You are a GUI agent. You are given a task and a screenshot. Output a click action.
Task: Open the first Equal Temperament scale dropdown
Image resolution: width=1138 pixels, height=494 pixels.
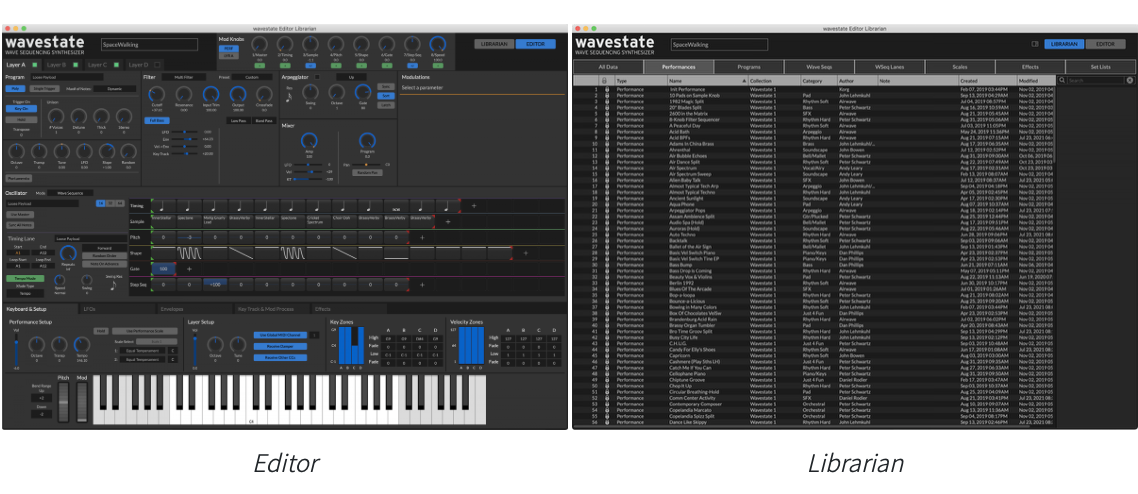tap(142, 350)
